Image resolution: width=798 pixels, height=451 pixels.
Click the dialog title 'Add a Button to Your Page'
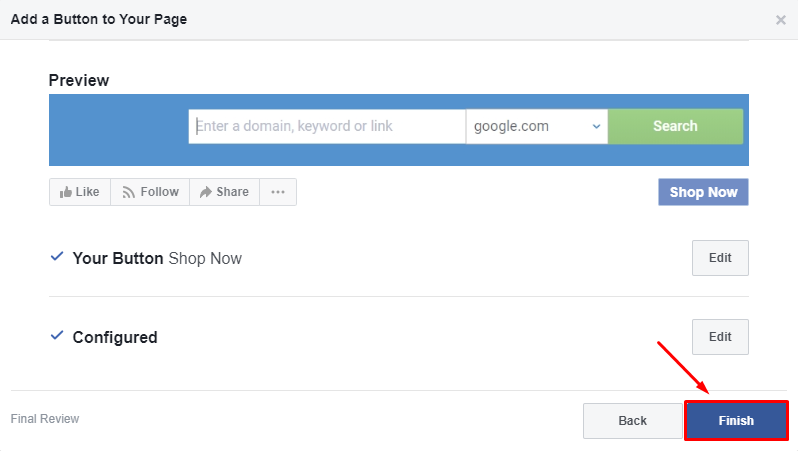click(99, 19)
